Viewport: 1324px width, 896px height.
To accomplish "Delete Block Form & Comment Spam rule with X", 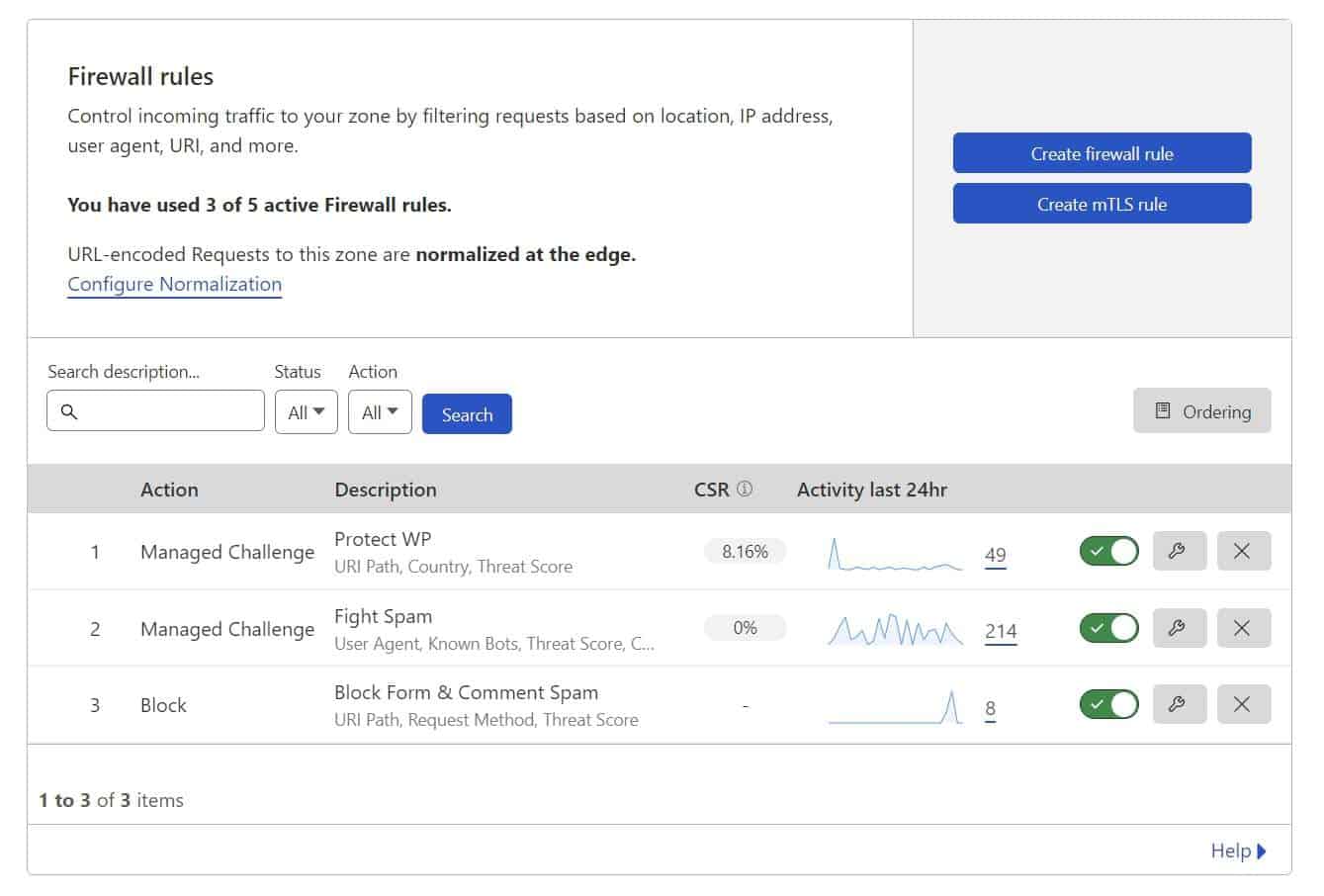I will coord(1243,704).
